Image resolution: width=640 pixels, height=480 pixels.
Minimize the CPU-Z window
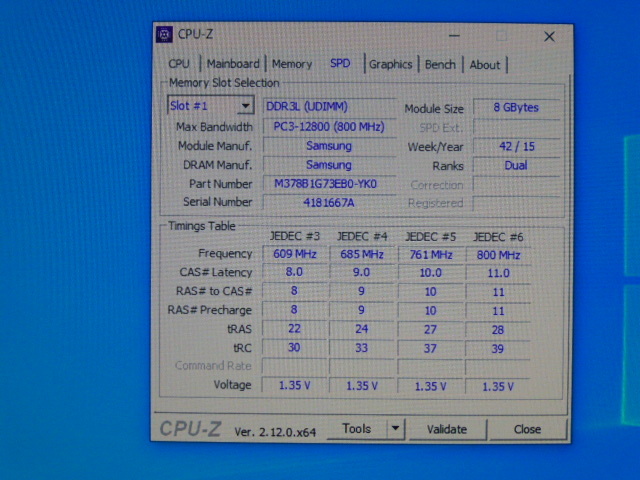[x=454, y=36]
